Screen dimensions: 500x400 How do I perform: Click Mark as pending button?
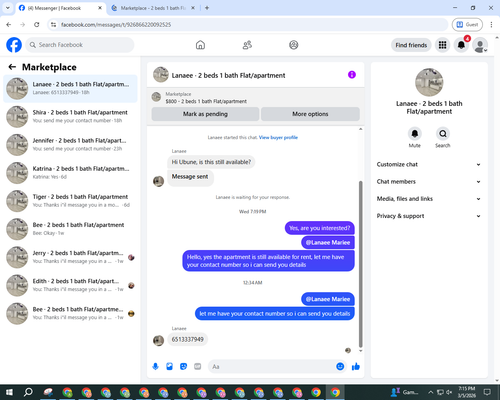pos(205,114)
